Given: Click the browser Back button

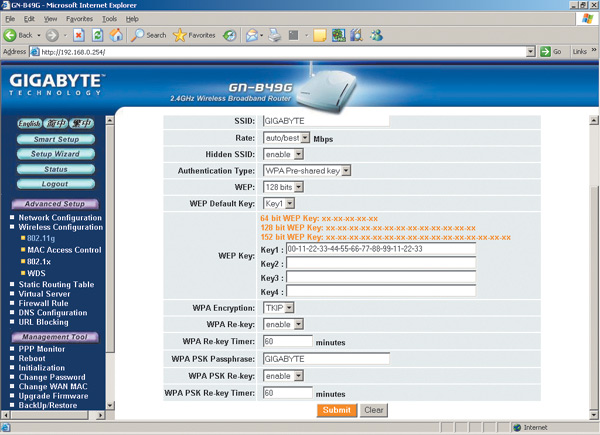Looking at the screenshot, I should [x=22, y=35].
